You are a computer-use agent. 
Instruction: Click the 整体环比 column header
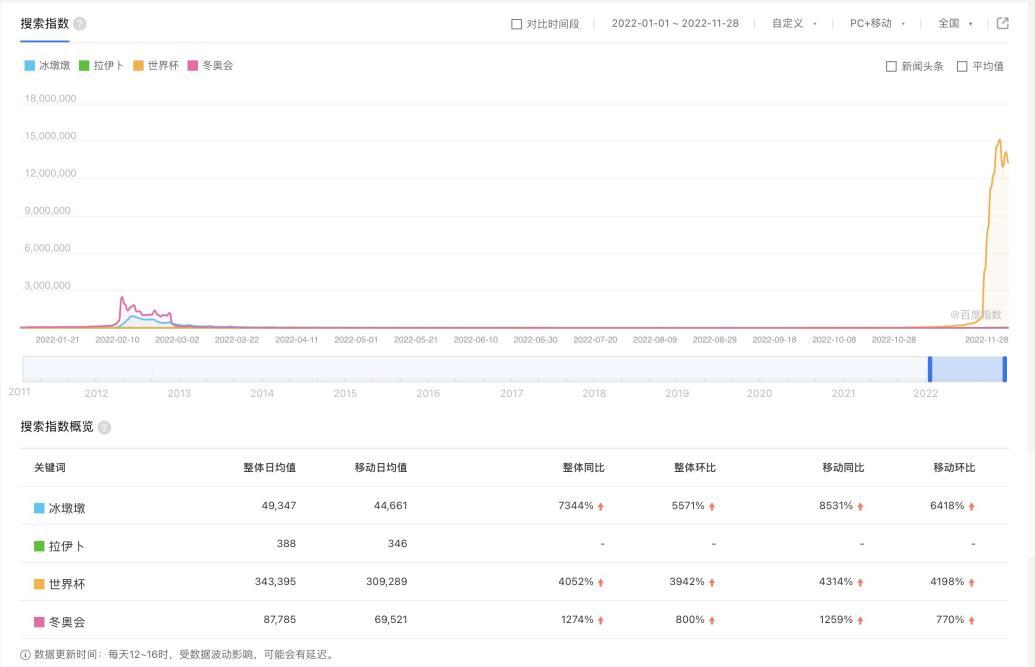(x=694, y=468)
